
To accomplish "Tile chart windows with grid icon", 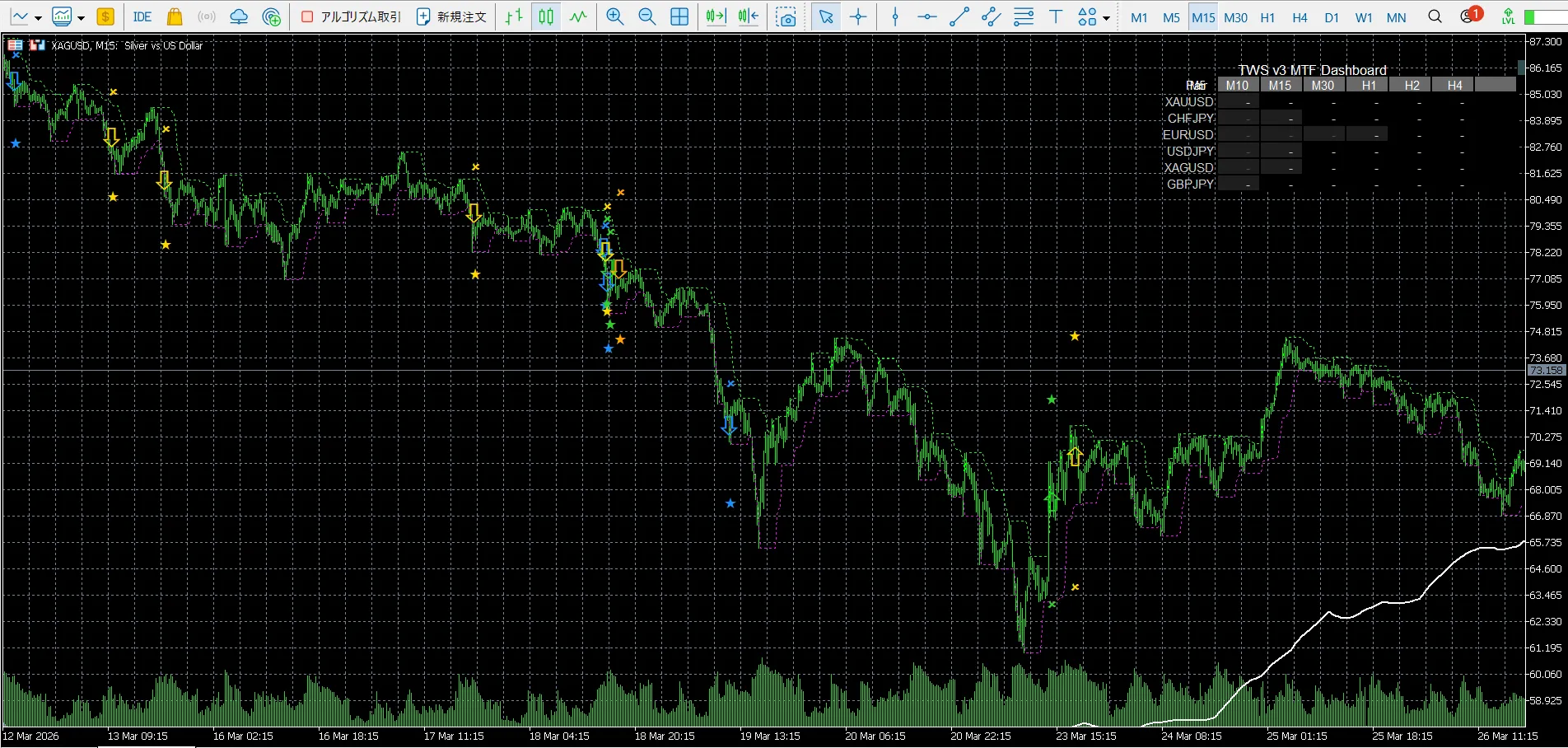I will (679, 16).
